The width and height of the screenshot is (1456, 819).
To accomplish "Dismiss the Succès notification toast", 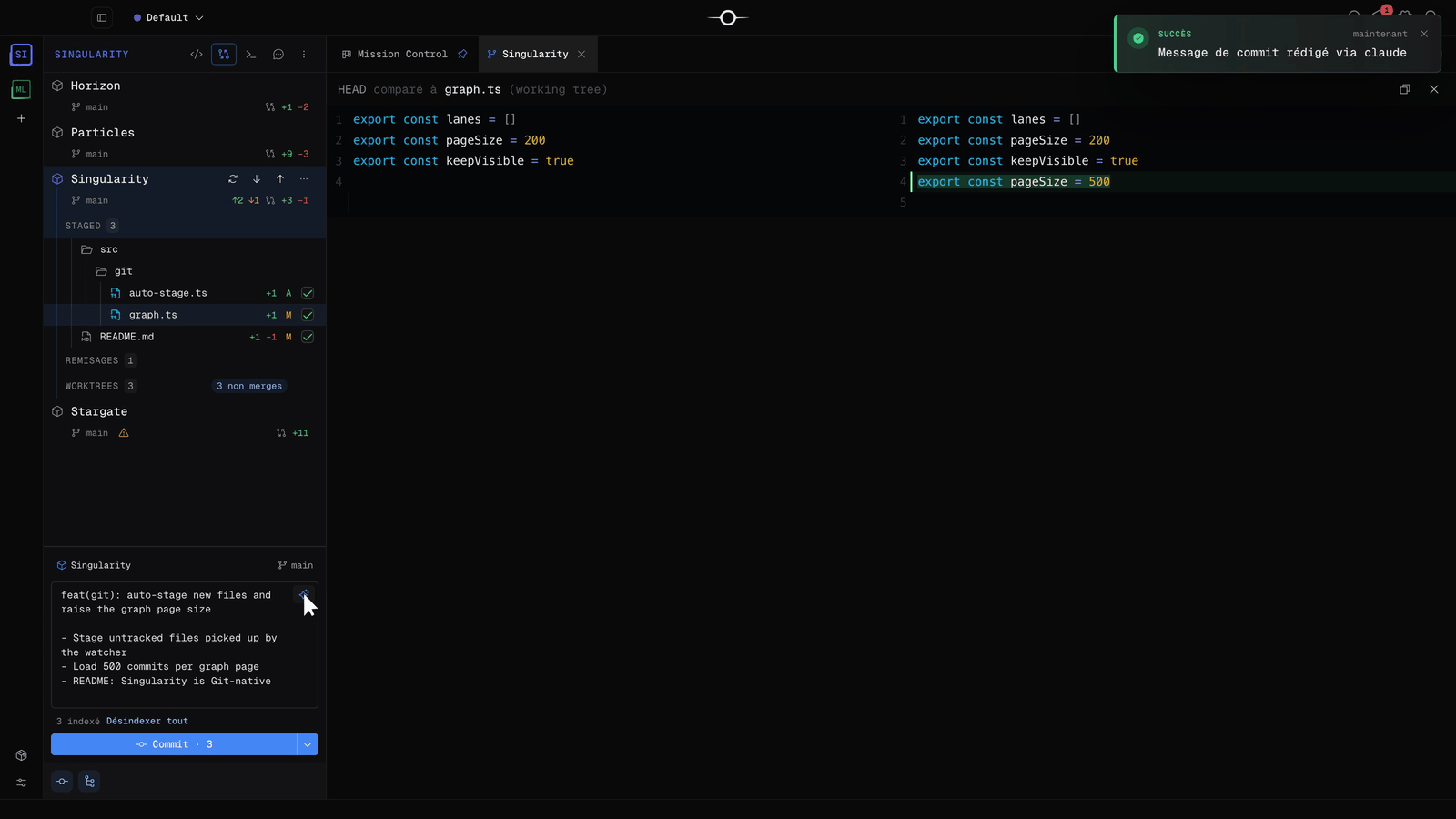I will pos(1424,34).
